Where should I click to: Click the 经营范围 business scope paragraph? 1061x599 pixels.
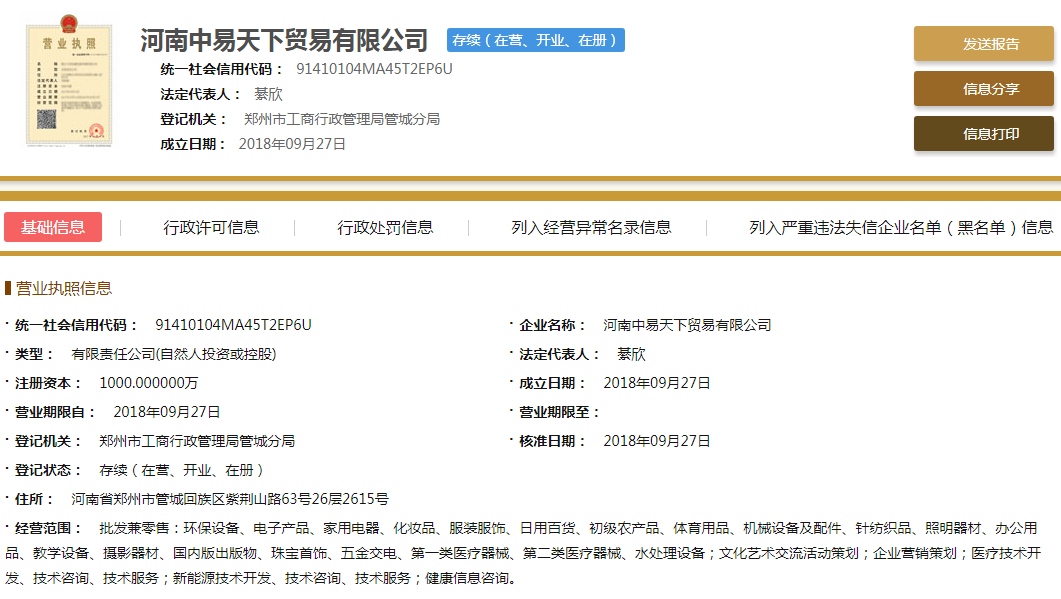pos(530,553)
